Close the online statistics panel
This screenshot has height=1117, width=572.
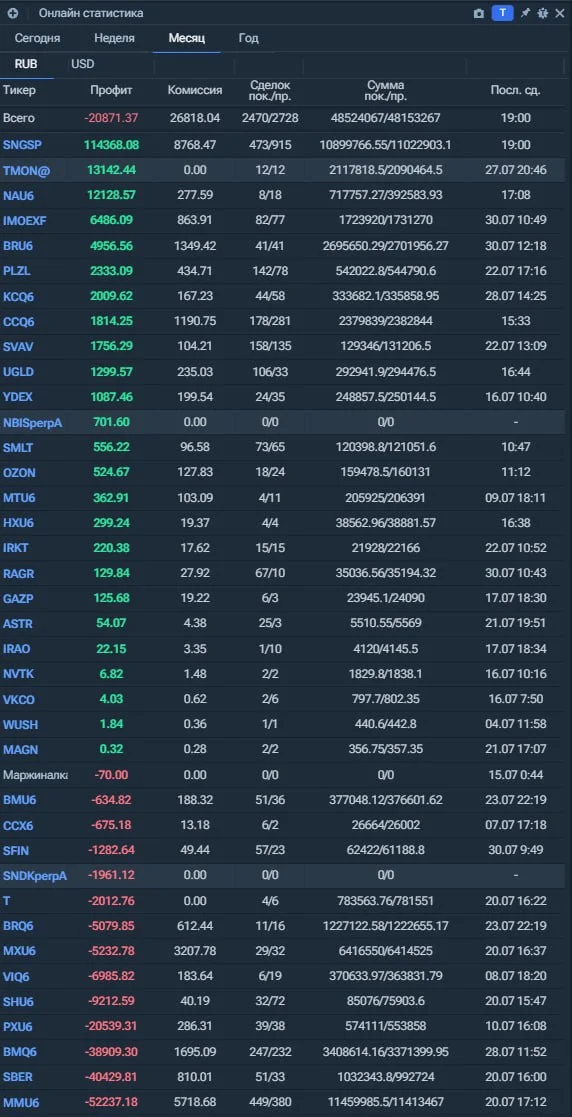pyautogui.click(x=561, y=13)
